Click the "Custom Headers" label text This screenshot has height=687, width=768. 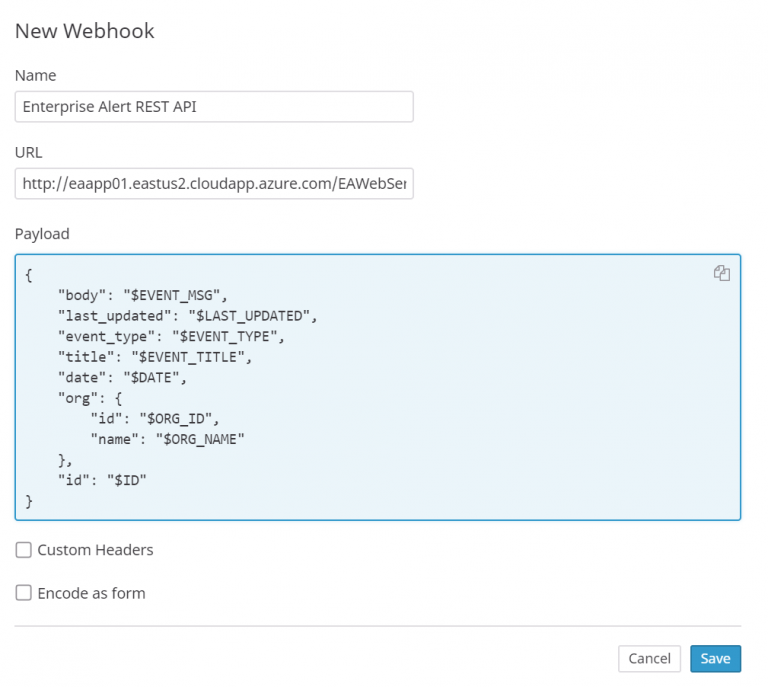(95, 550)
